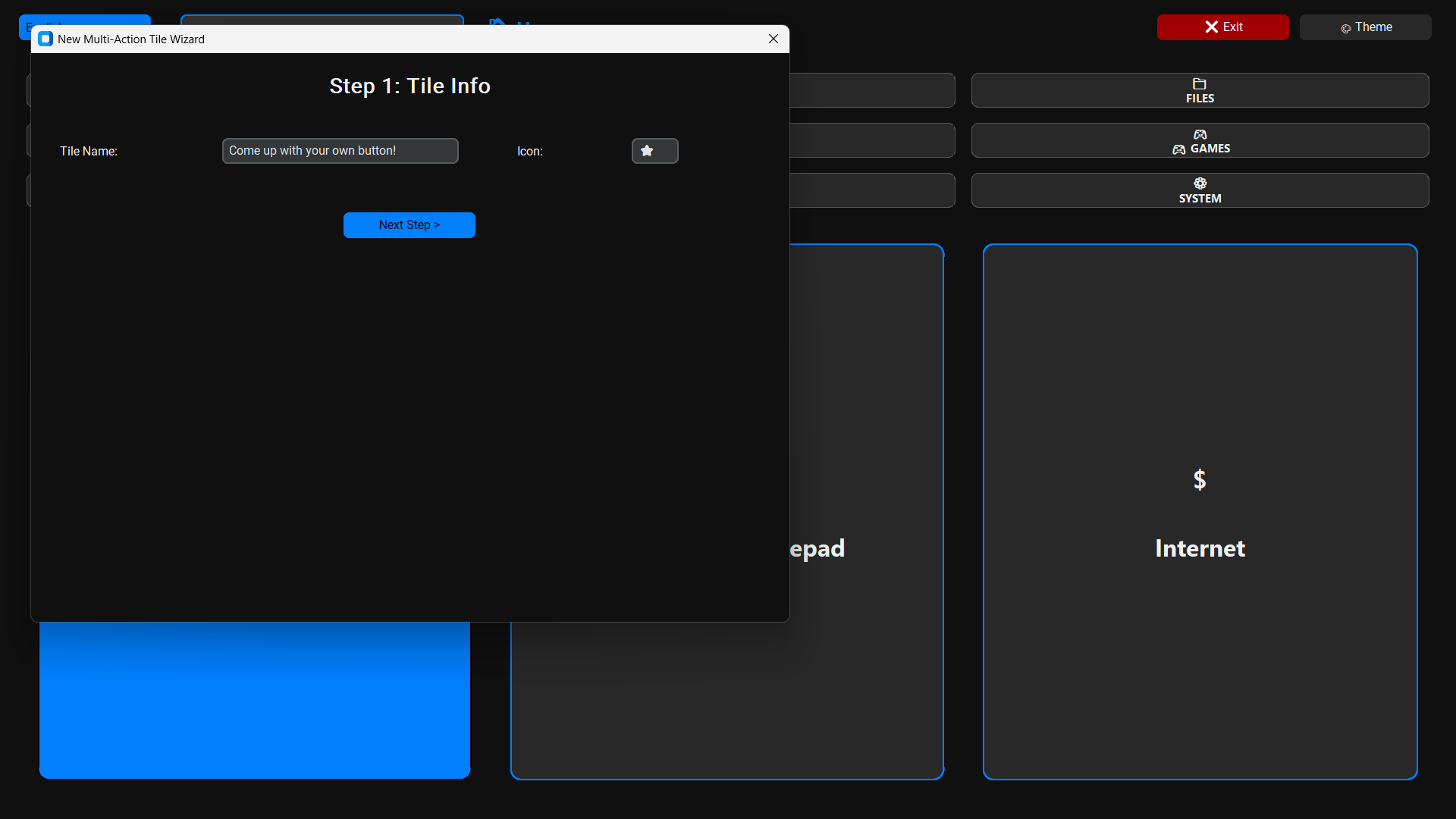The height and width of the screenshot is (819, 1456).
Task: Click the dollar sign icon on the Internet tile
Action: (1199, 479)
